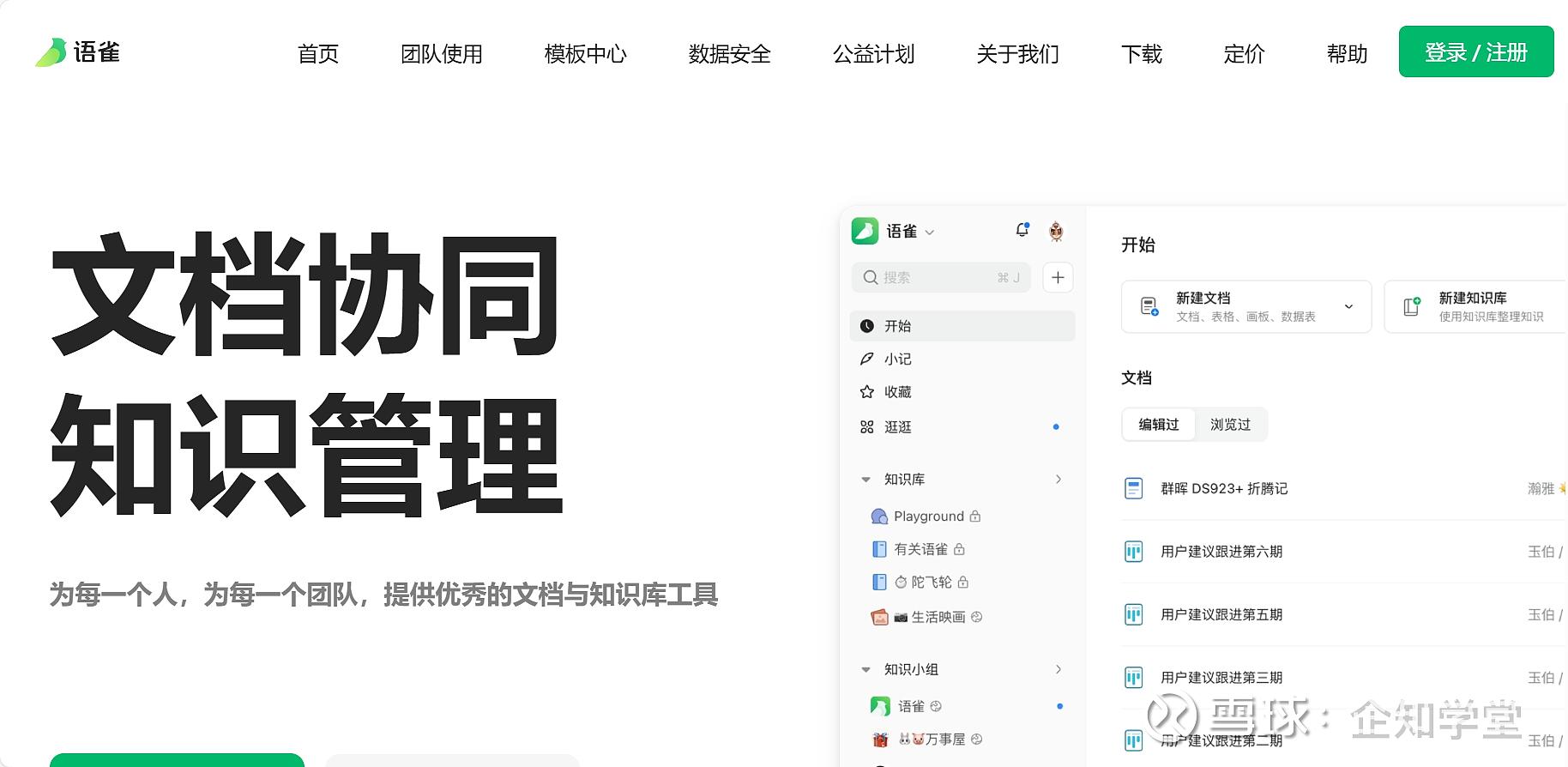Open the 生活映画 knowledge base
1568x767 pixels.
tap(938, 617)
